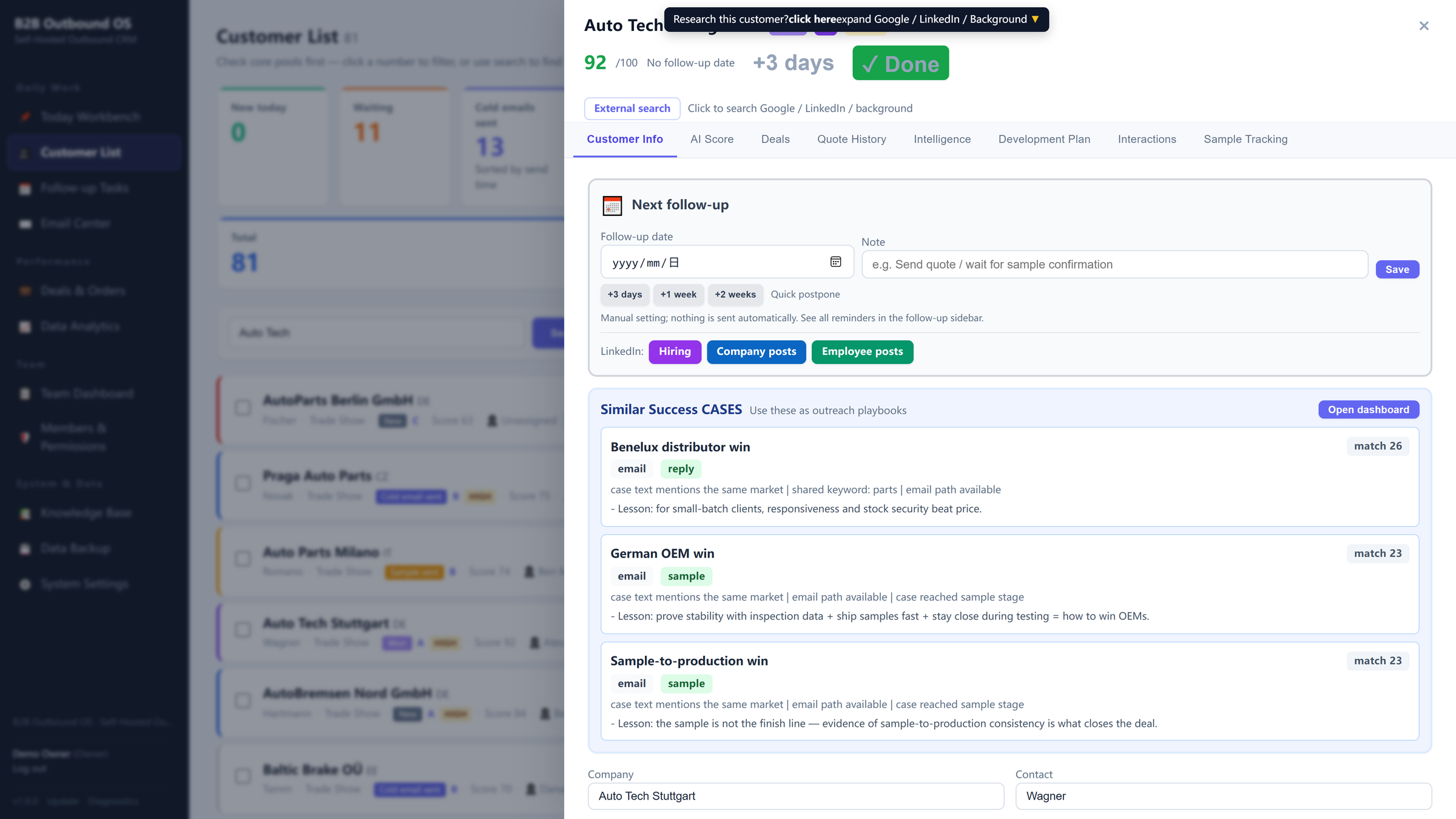The height and width of the screenshot is (819, 1456).
Task: Postpone follow-up by +1 week
Action: point(678,294)
